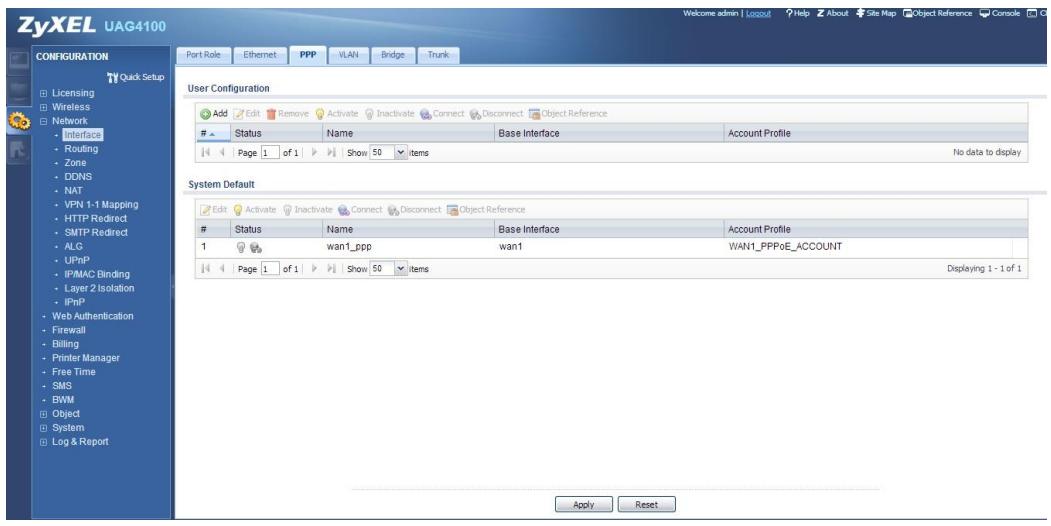Image resolution: width=1051 pixels, height=526 pixels.
Task: Click Disconnect in User Configuration toolbar
Action: [x=497, y=114]
